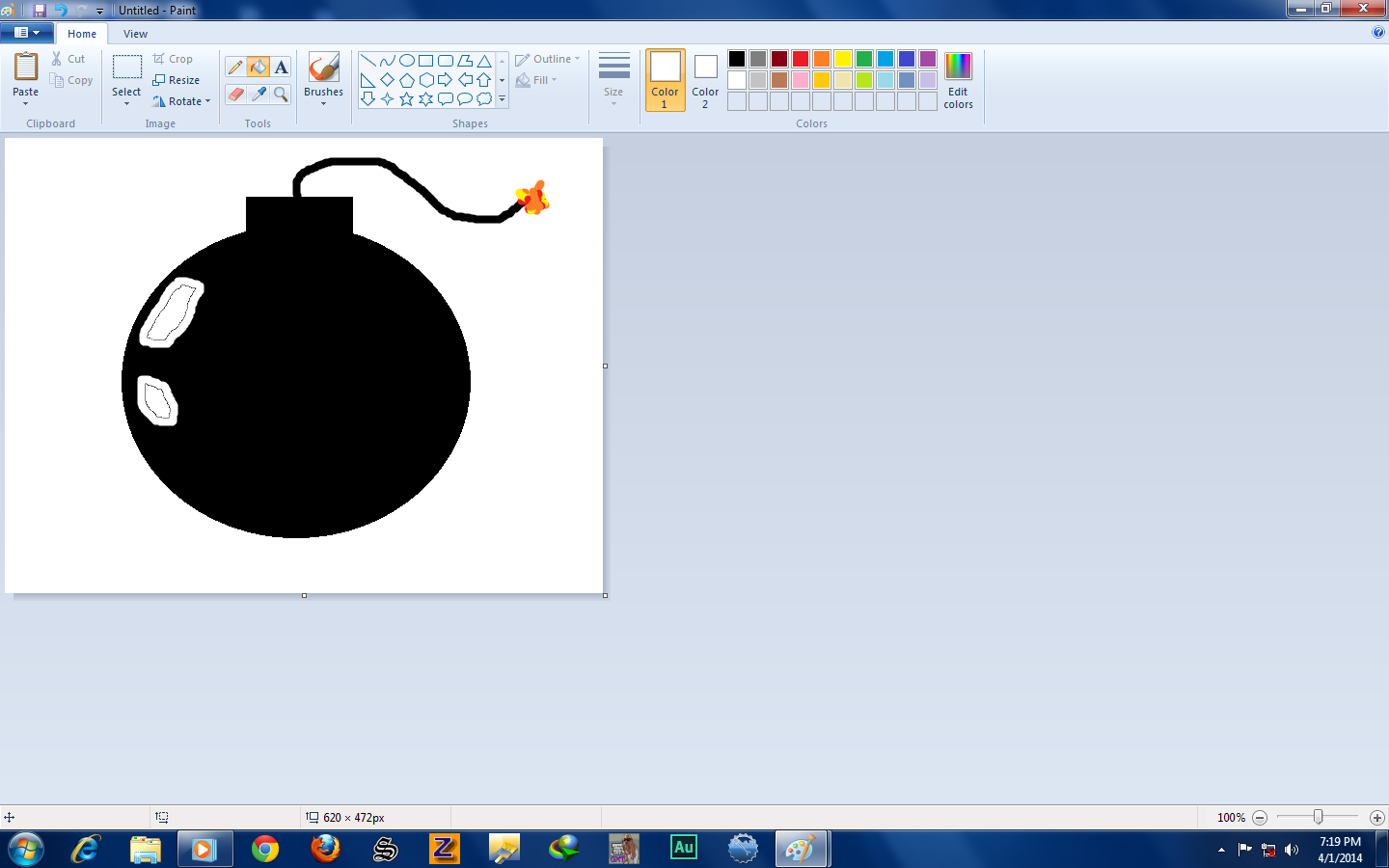1389x868 pixels.
Task: Select the Right arrow shape
Action: [x=445, y=80]
